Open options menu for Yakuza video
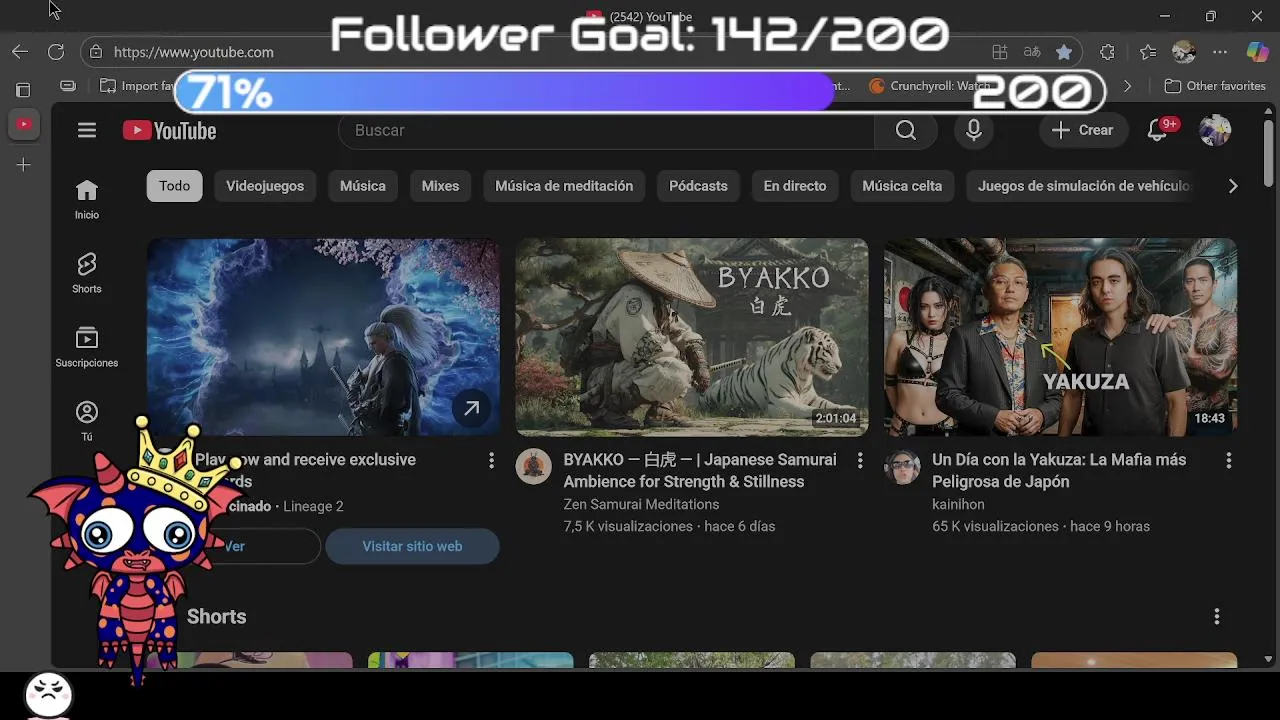 [1228, 460]
